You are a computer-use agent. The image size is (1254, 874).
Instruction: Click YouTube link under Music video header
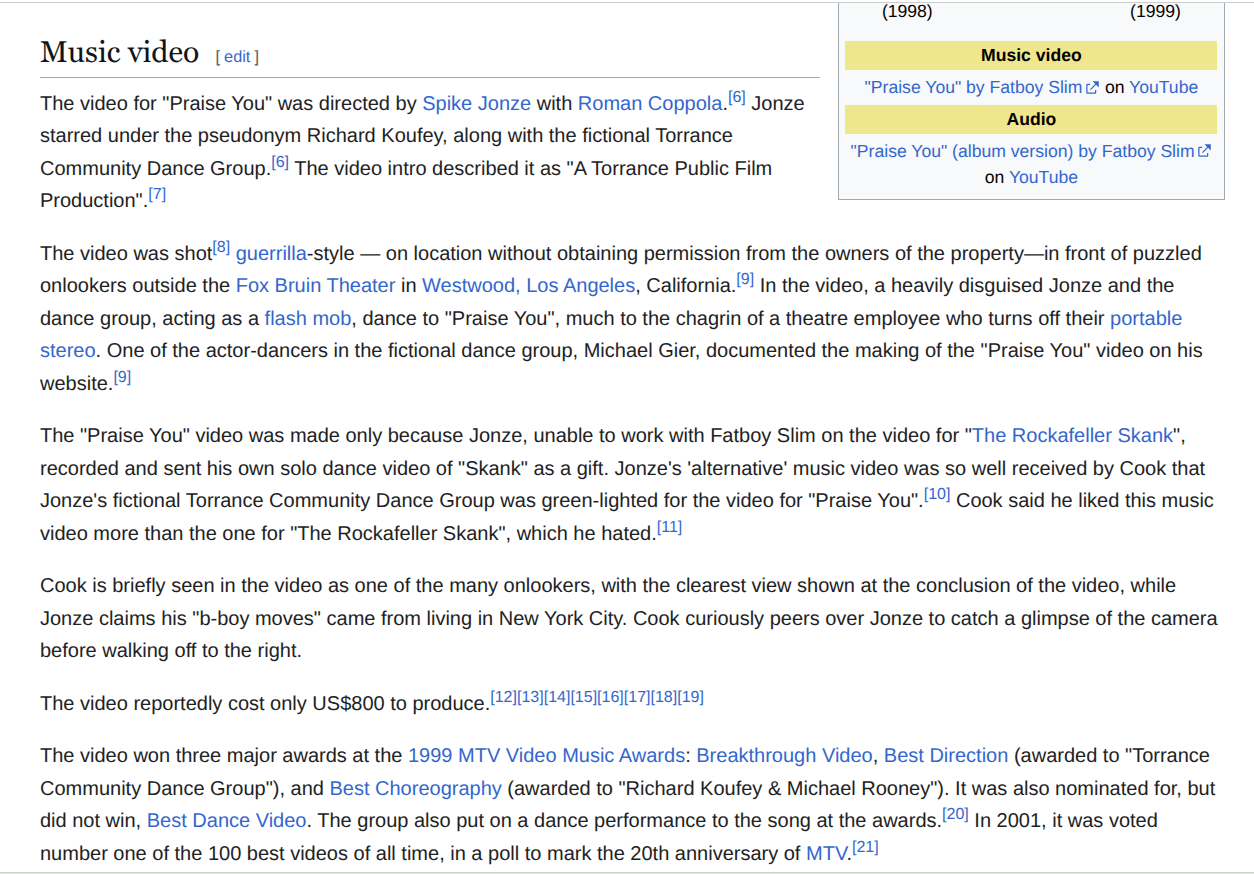[x=1163, y=88]
